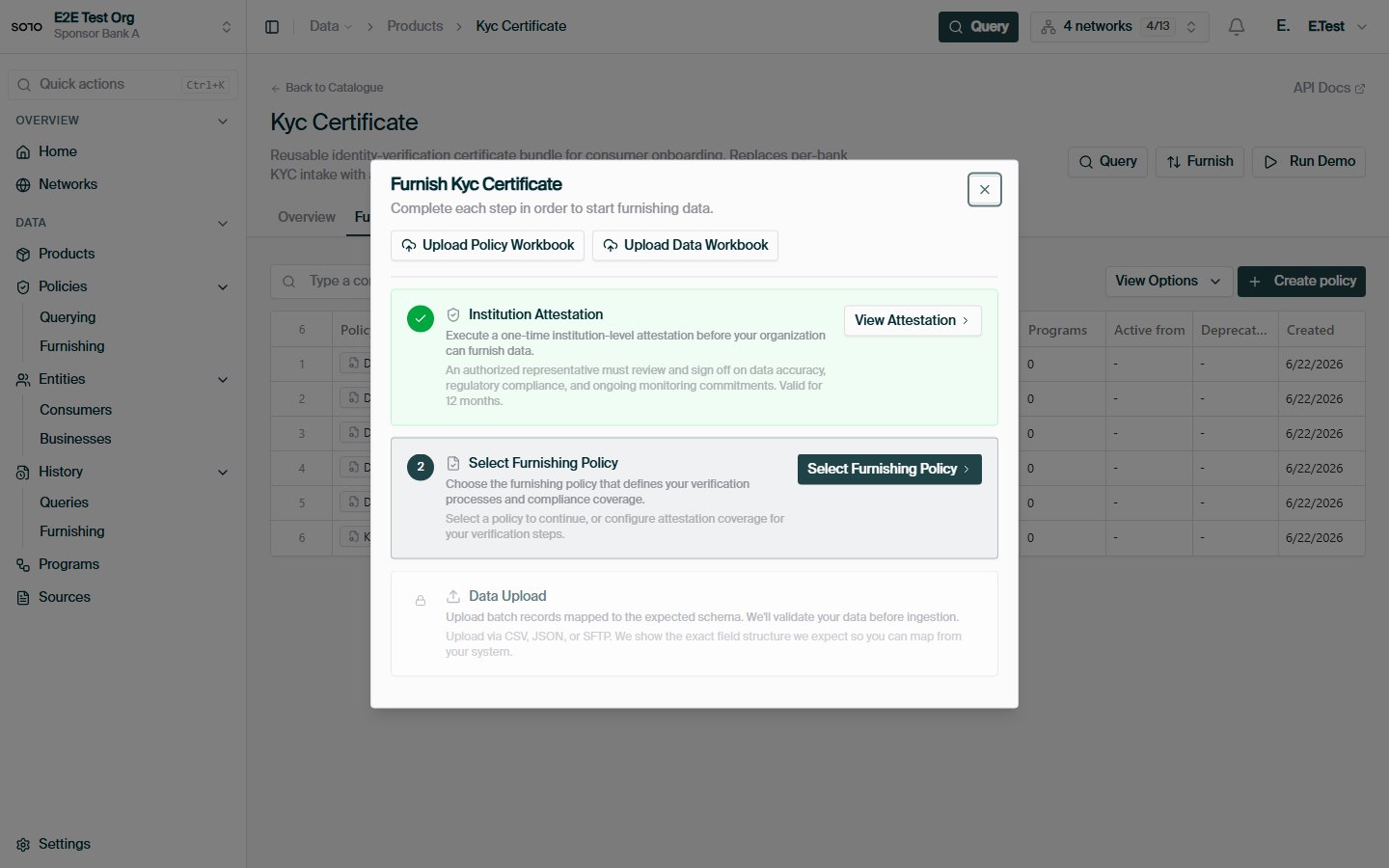The height and width of the screenshot is (868, 1389).
Task: Open View Attestation
Action: click(912, 320)
